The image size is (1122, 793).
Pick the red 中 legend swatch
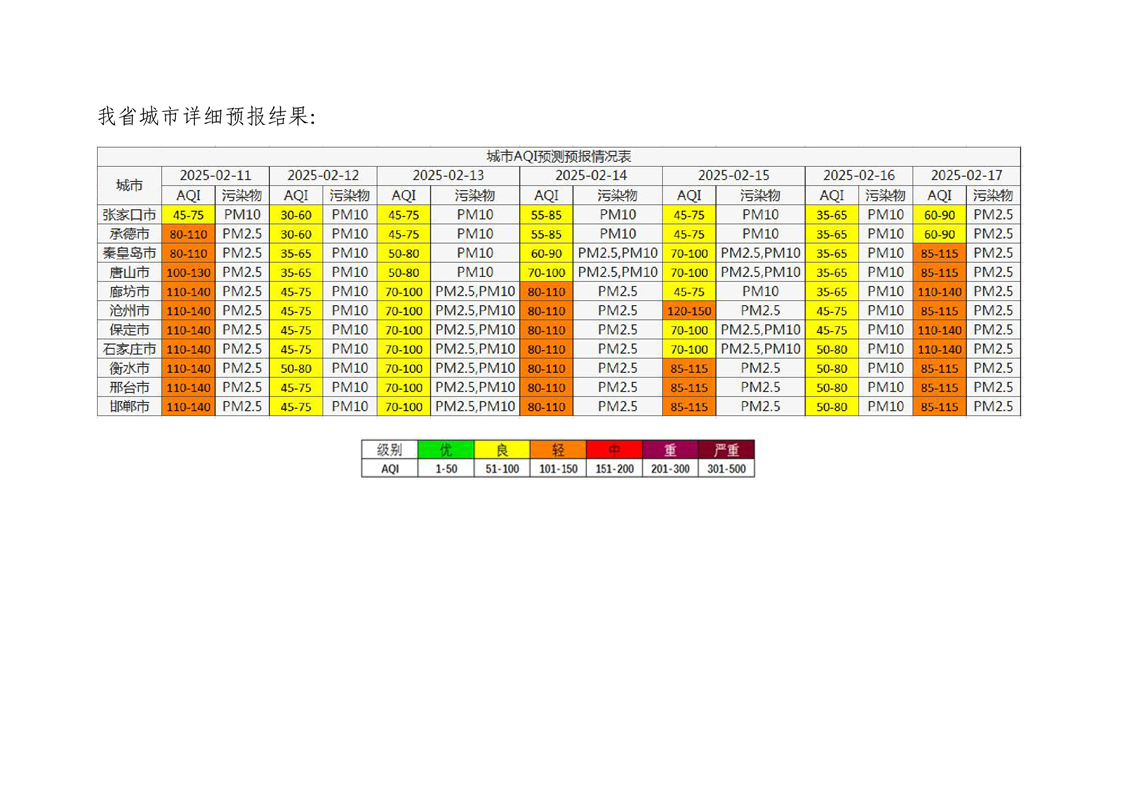click(614, 450)
